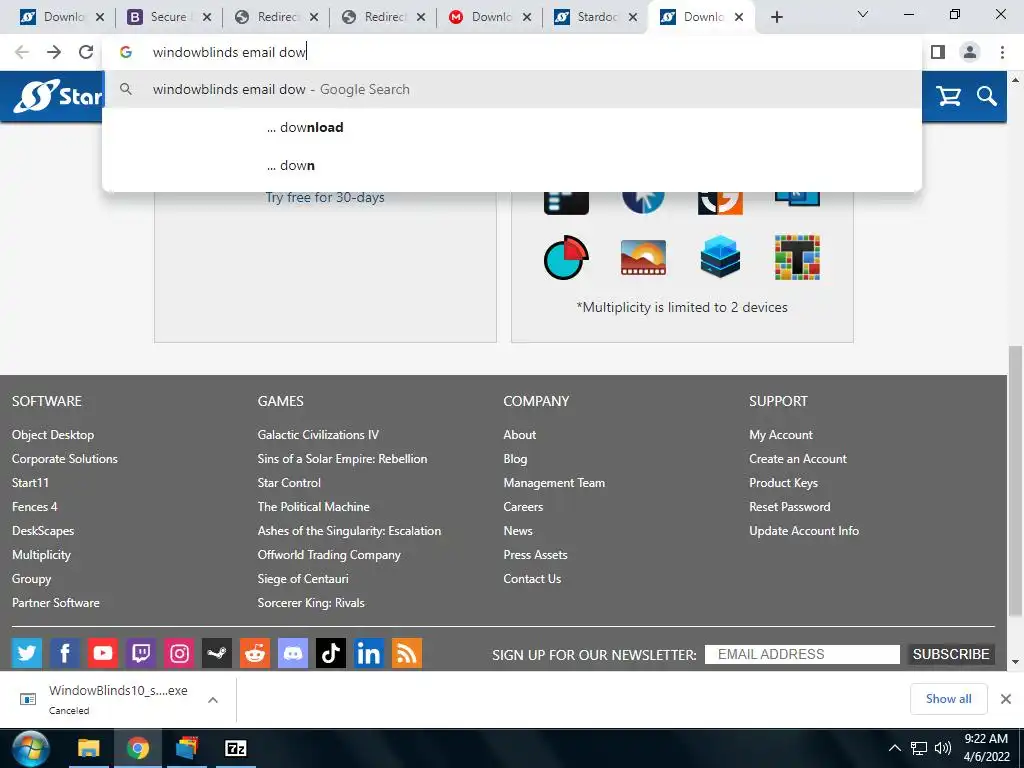Screen dimensions: 1024x768
Task: Click the site search magnifier icon
Action: 987,96
